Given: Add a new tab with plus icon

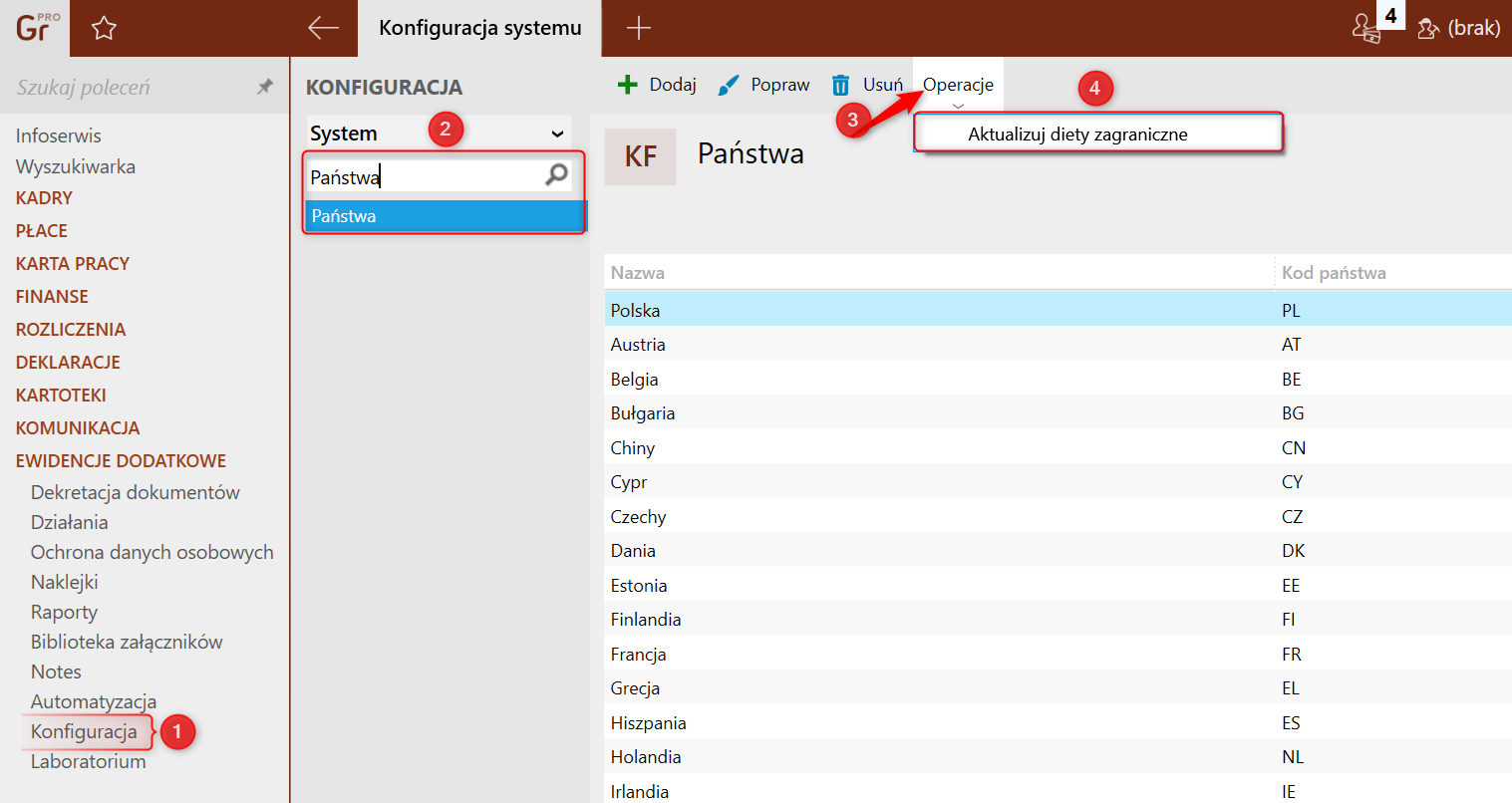Looking at the screenshot, I should coord(639,28).
